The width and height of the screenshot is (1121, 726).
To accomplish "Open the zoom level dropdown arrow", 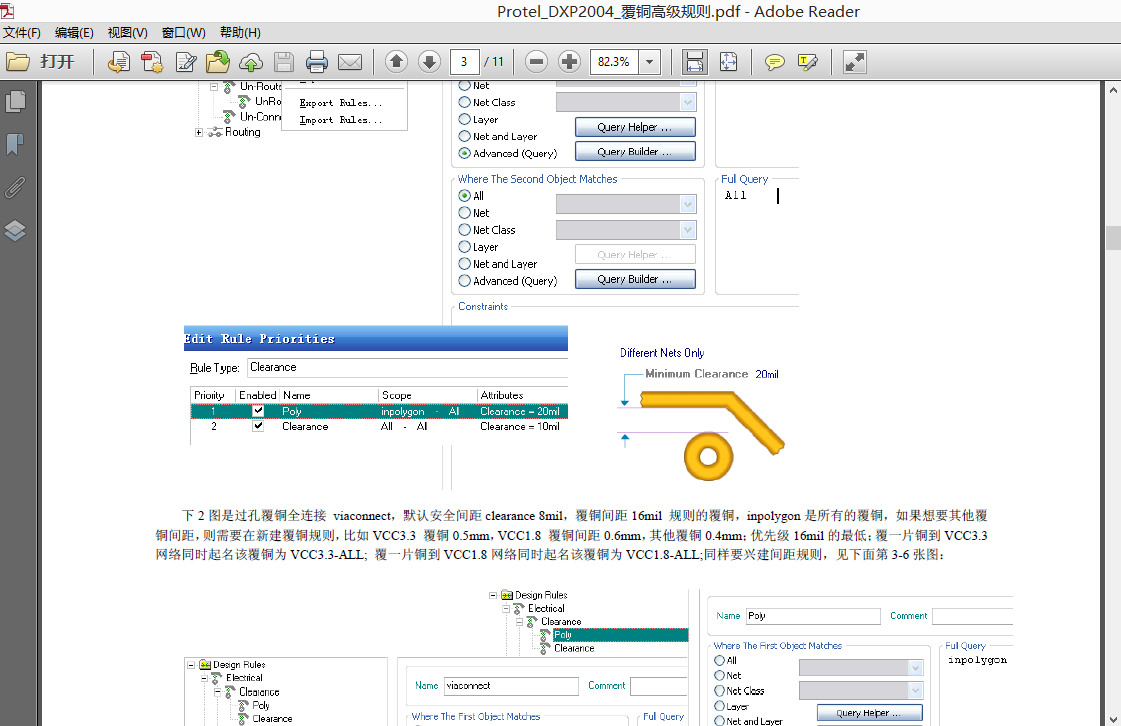I will pyautogui.click(x=649, y=62).
